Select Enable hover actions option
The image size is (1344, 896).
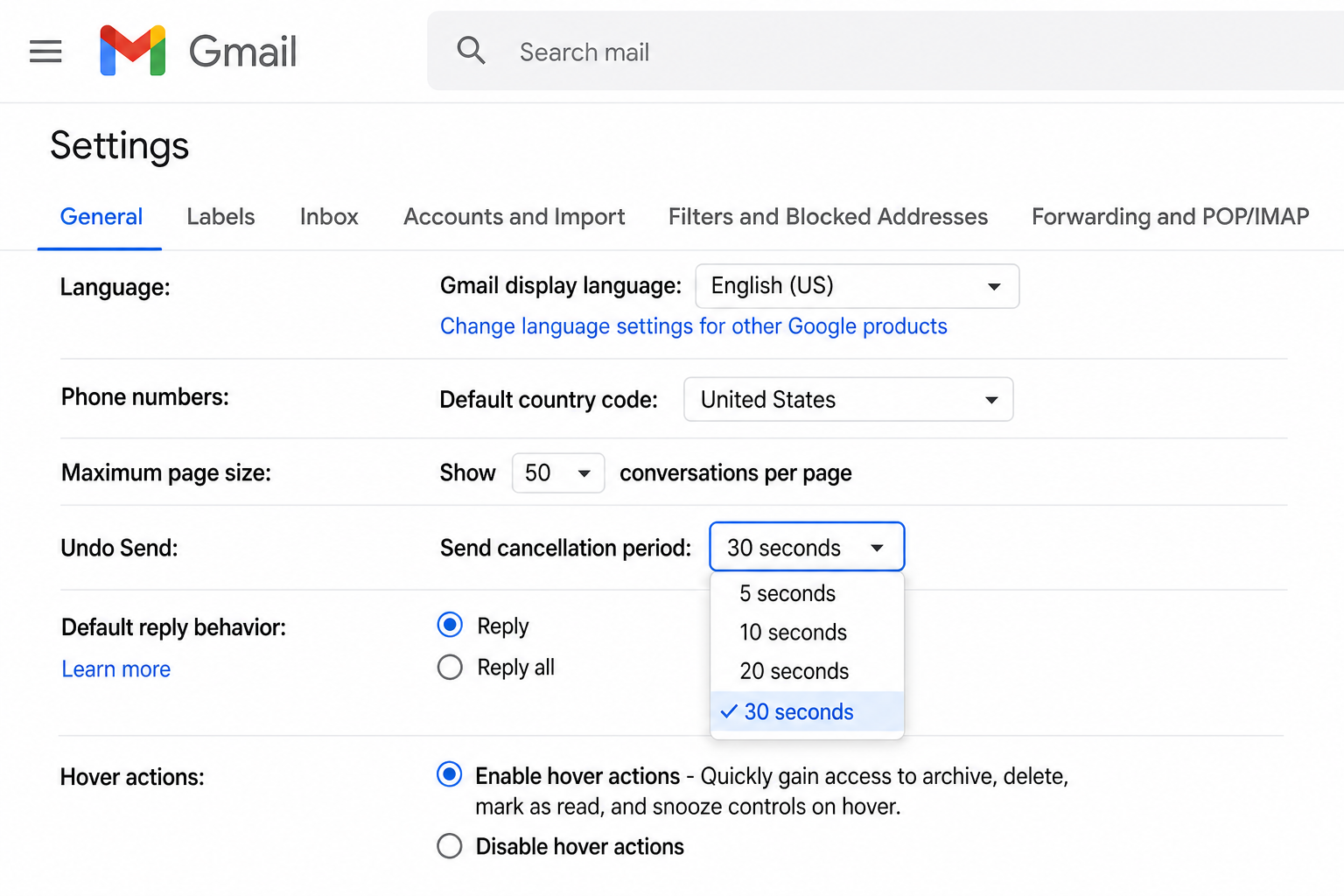(450, 774)
